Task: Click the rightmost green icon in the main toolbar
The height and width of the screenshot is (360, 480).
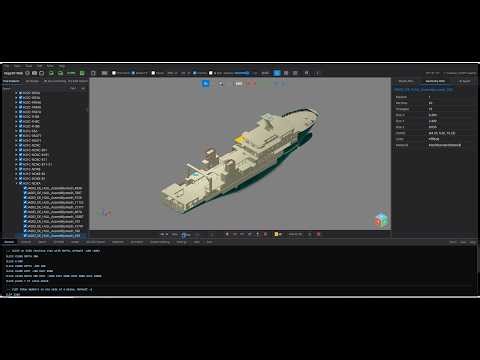Action: (82, 73)
